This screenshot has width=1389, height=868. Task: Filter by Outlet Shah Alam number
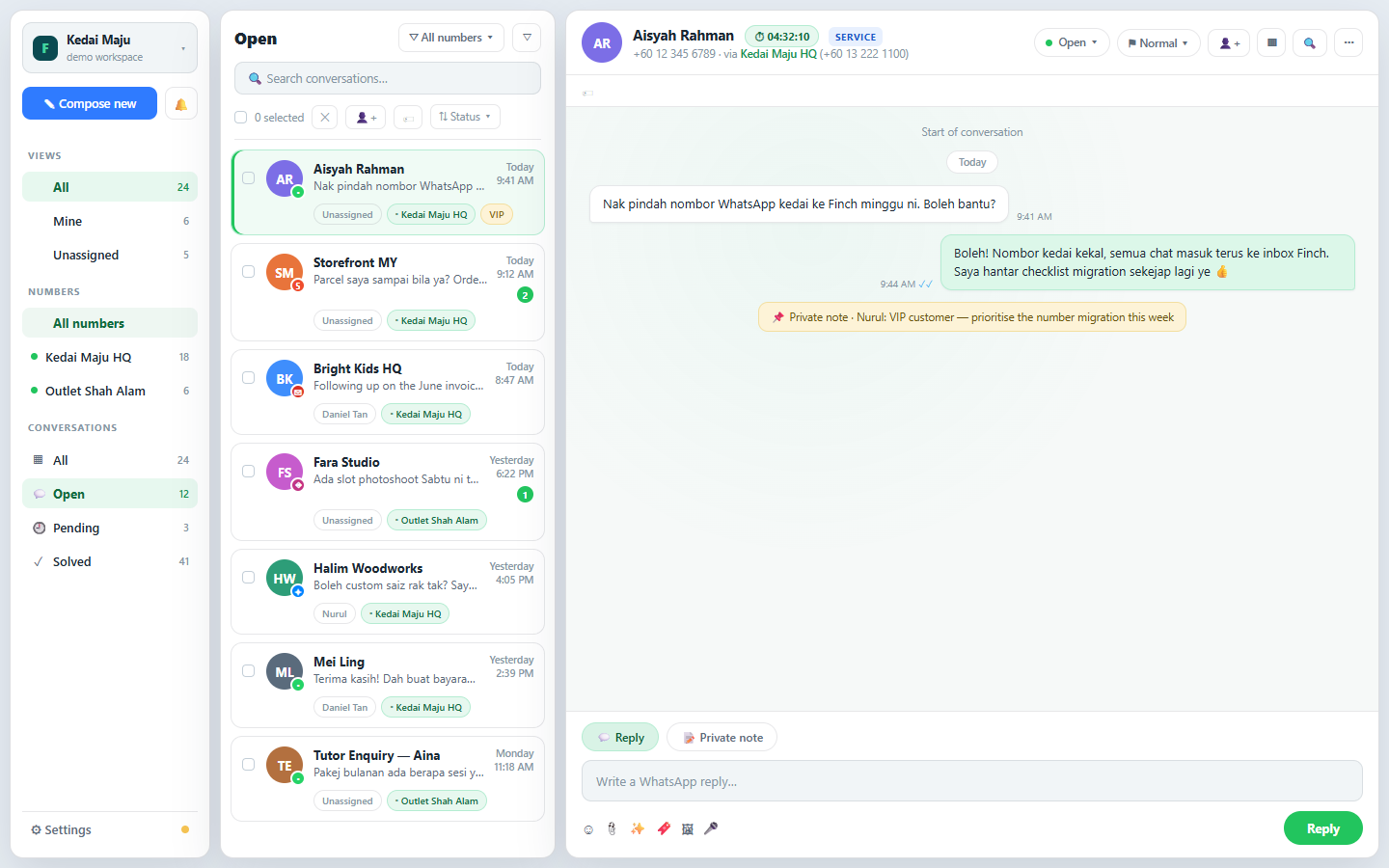tap(110, 391)
